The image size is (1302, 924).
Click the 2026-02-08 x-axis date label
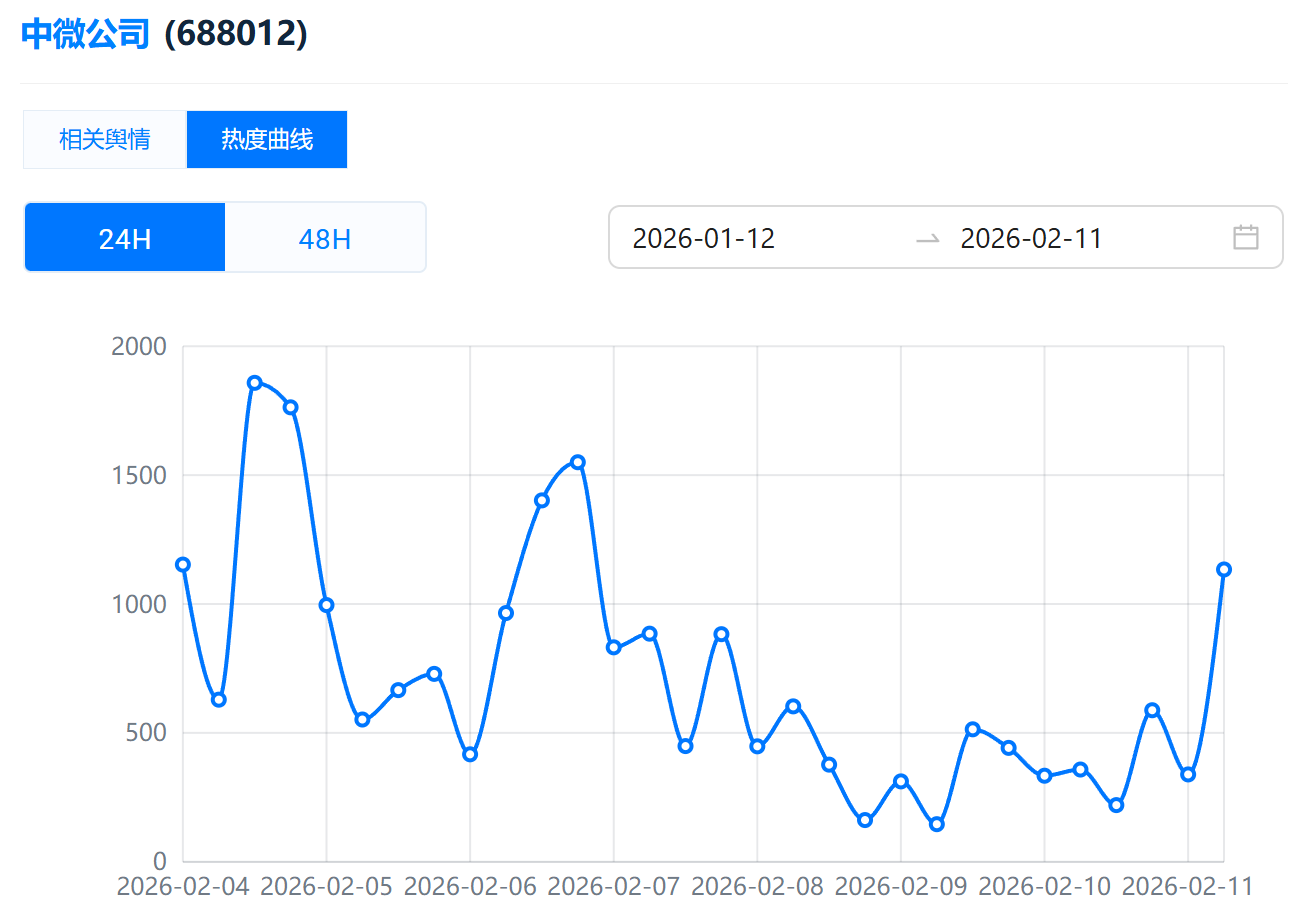[757, 887]
